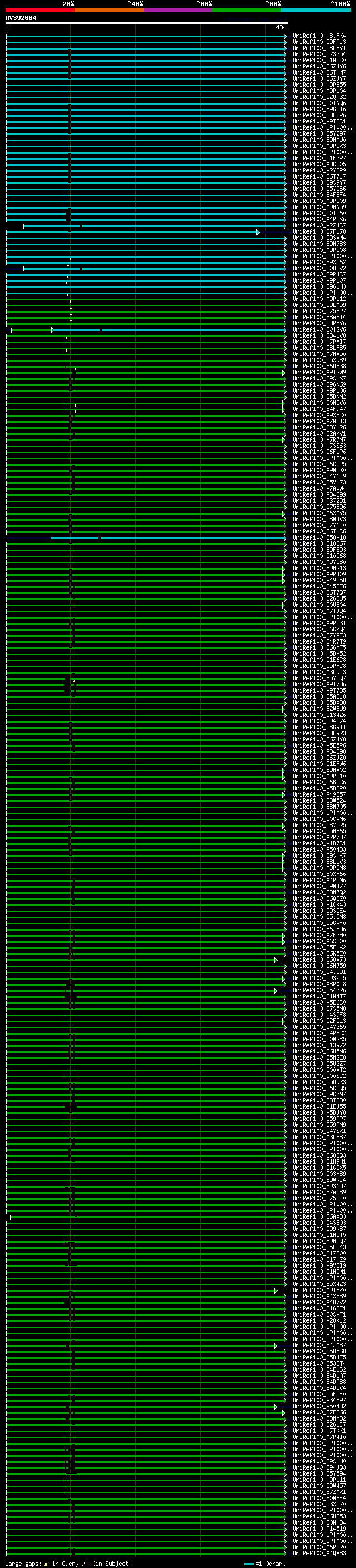Open UniRef100_Q6C5P5 entry
Viewport: 356px width, 1568px height.
click(319, 464)
